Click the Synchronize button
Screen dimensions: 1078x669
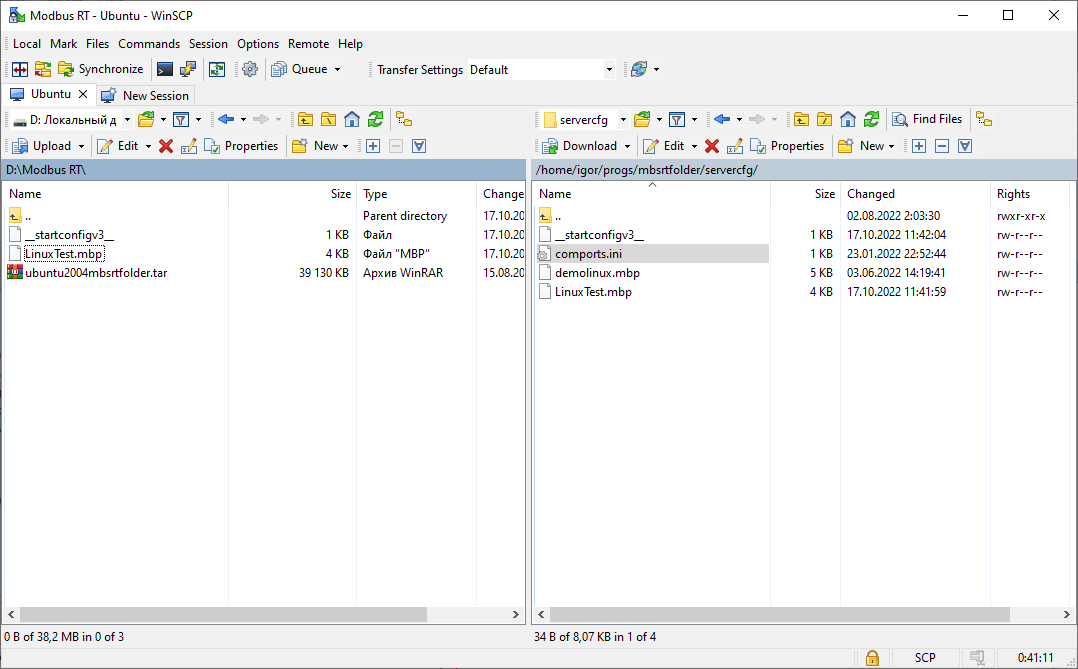pos(101,69)
